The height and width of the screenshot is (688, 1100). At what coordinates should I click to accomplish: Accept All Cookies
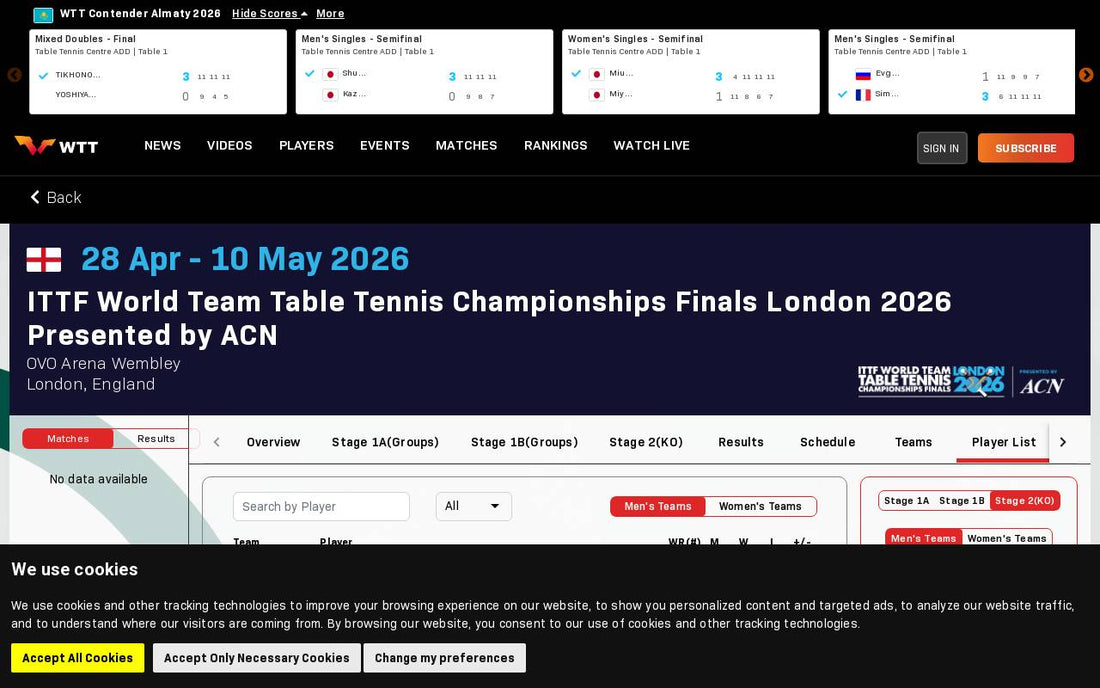pos(77,658)
